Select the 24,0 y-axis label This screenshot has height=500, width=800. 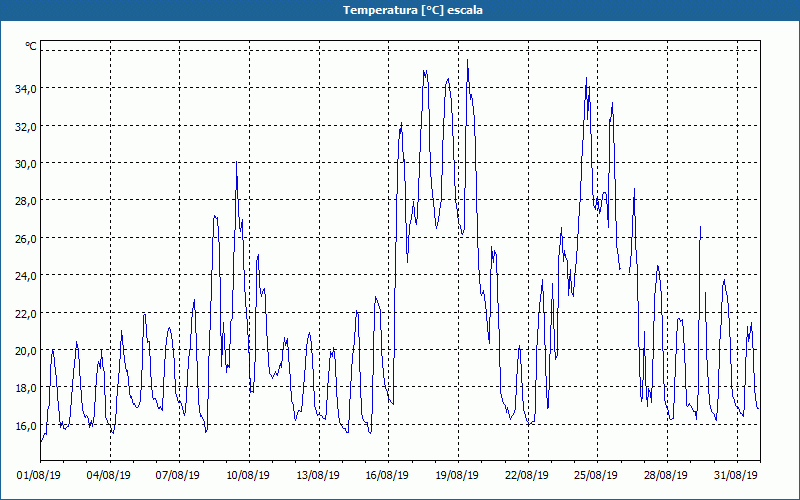click(x=26, y=276)
